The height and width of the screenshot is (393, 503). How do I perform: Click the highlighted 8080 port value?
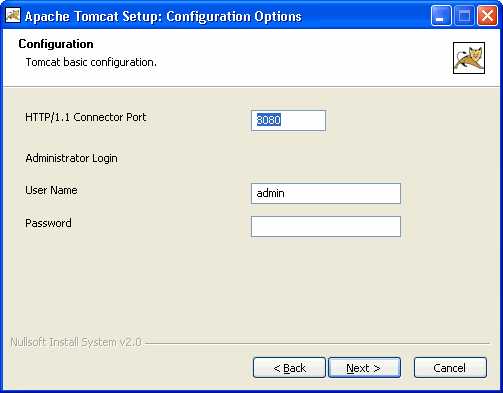coord(269,120)
